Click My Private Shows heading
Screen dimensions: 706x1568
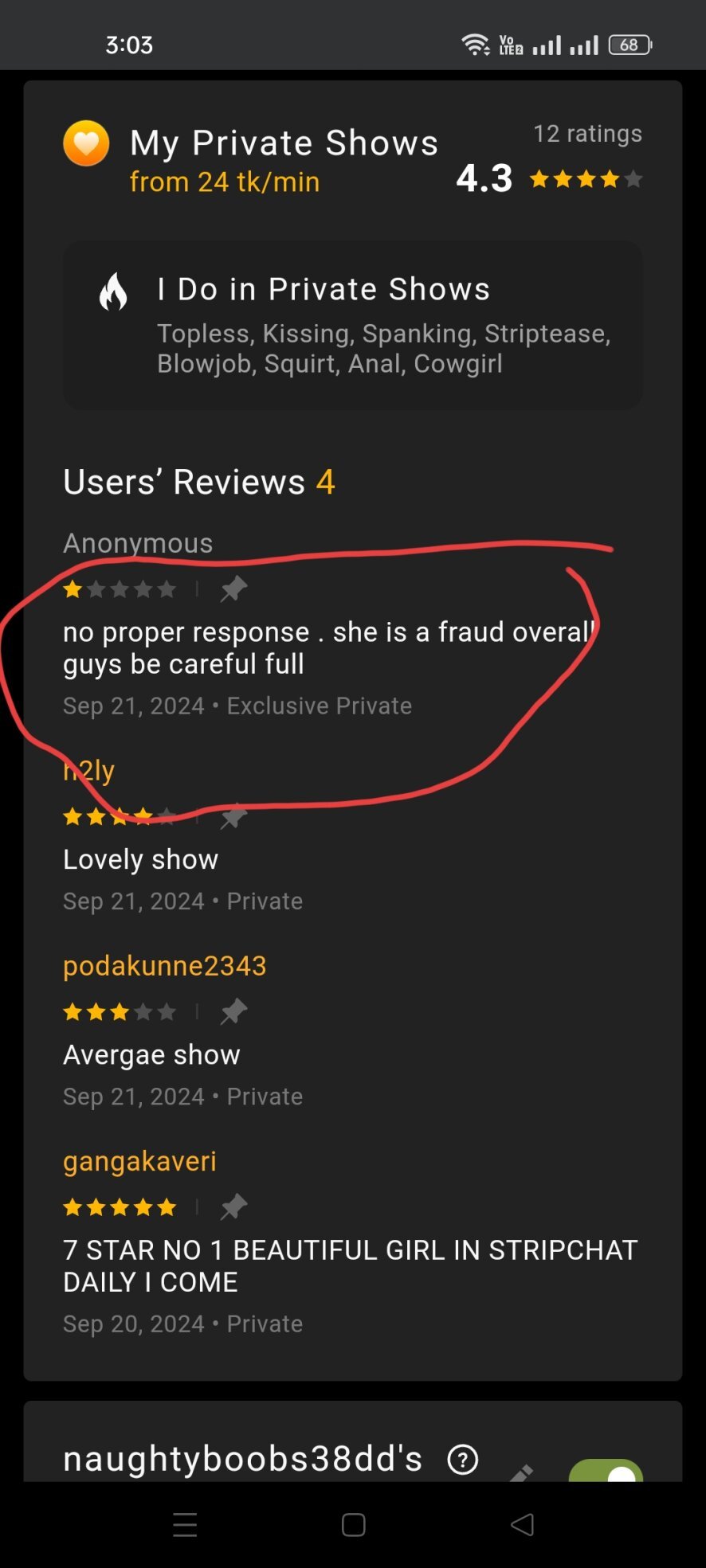tap(284, 143)
